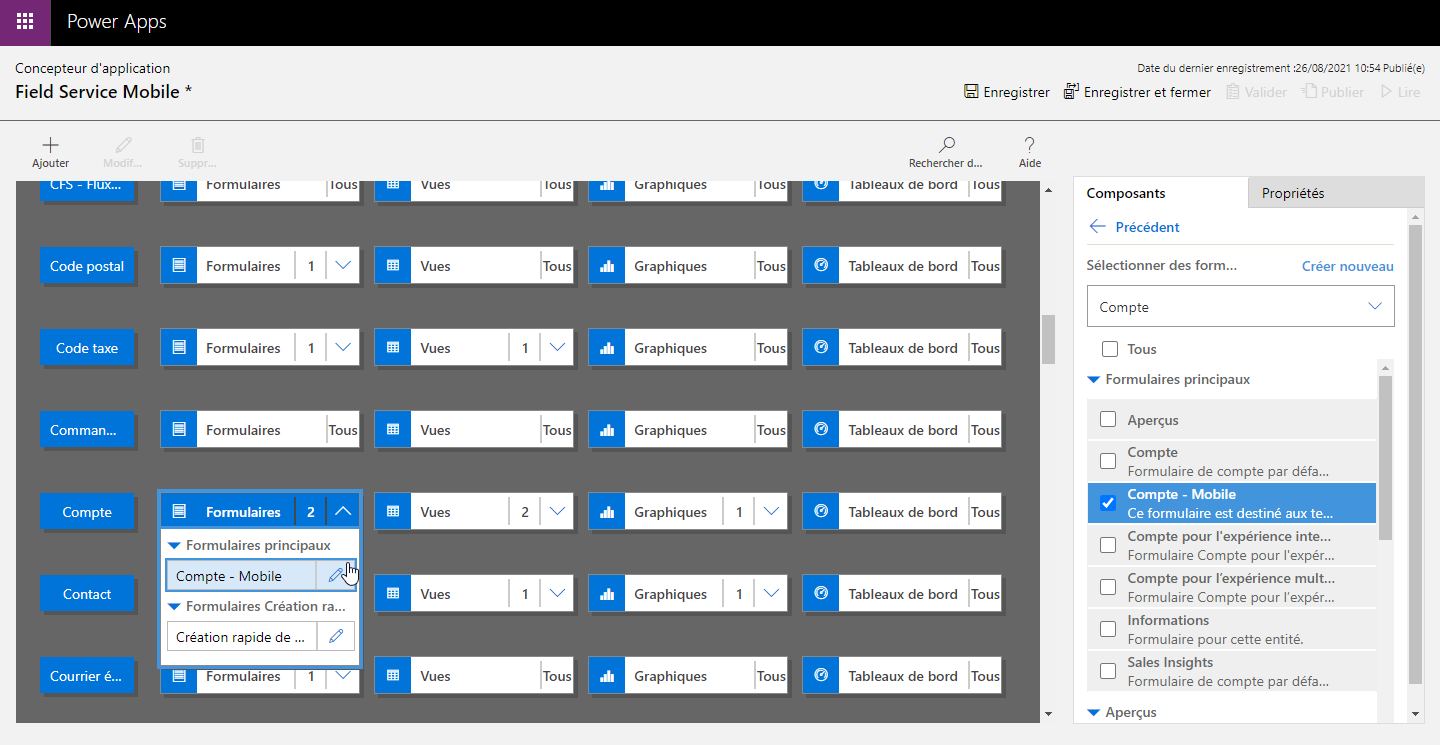
Task: Click Enregistrer et fermer
Action: pyautogui.click(x=1137, y=92)
